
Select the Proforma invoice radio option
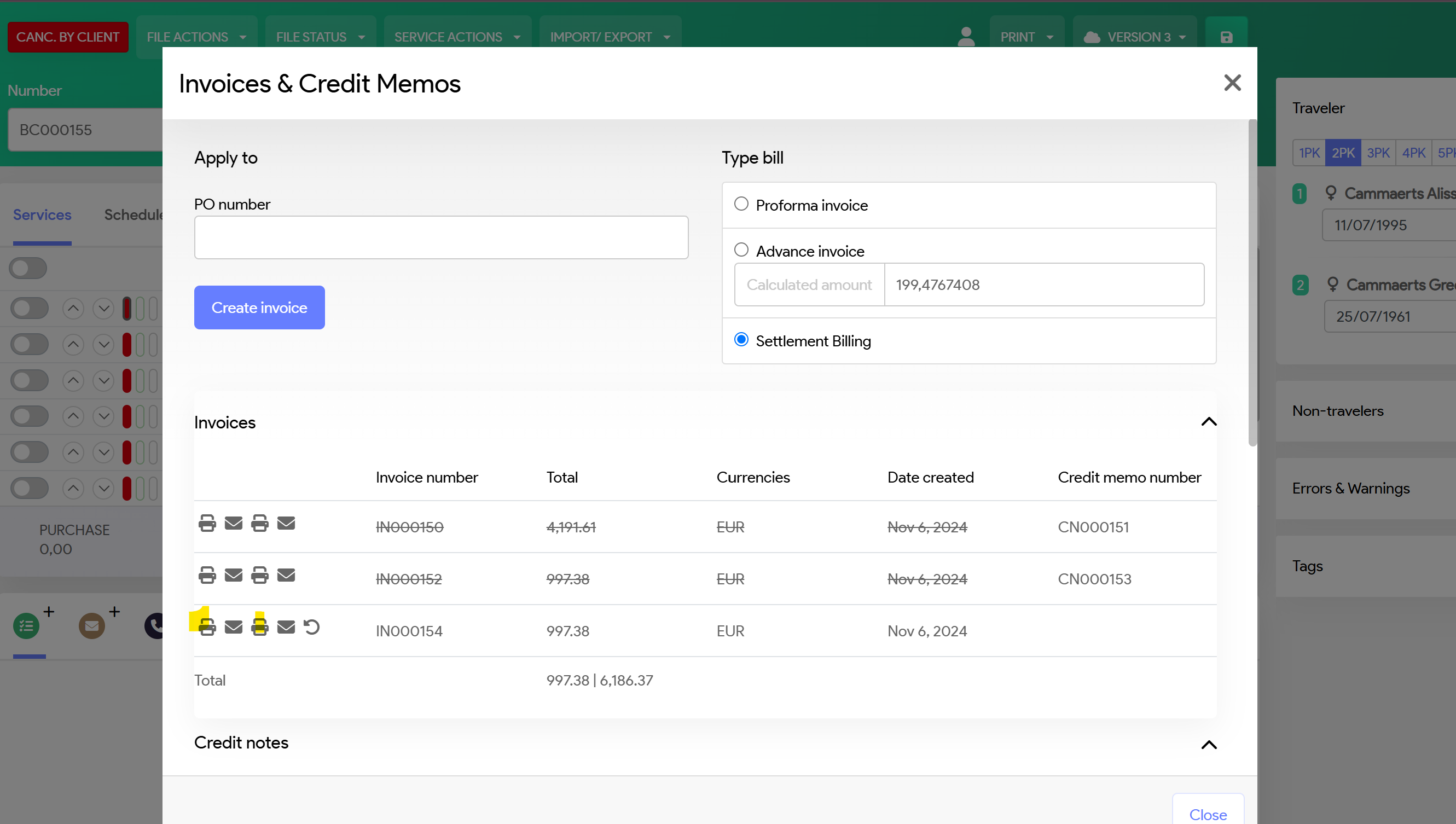click(x=741, y=204)
